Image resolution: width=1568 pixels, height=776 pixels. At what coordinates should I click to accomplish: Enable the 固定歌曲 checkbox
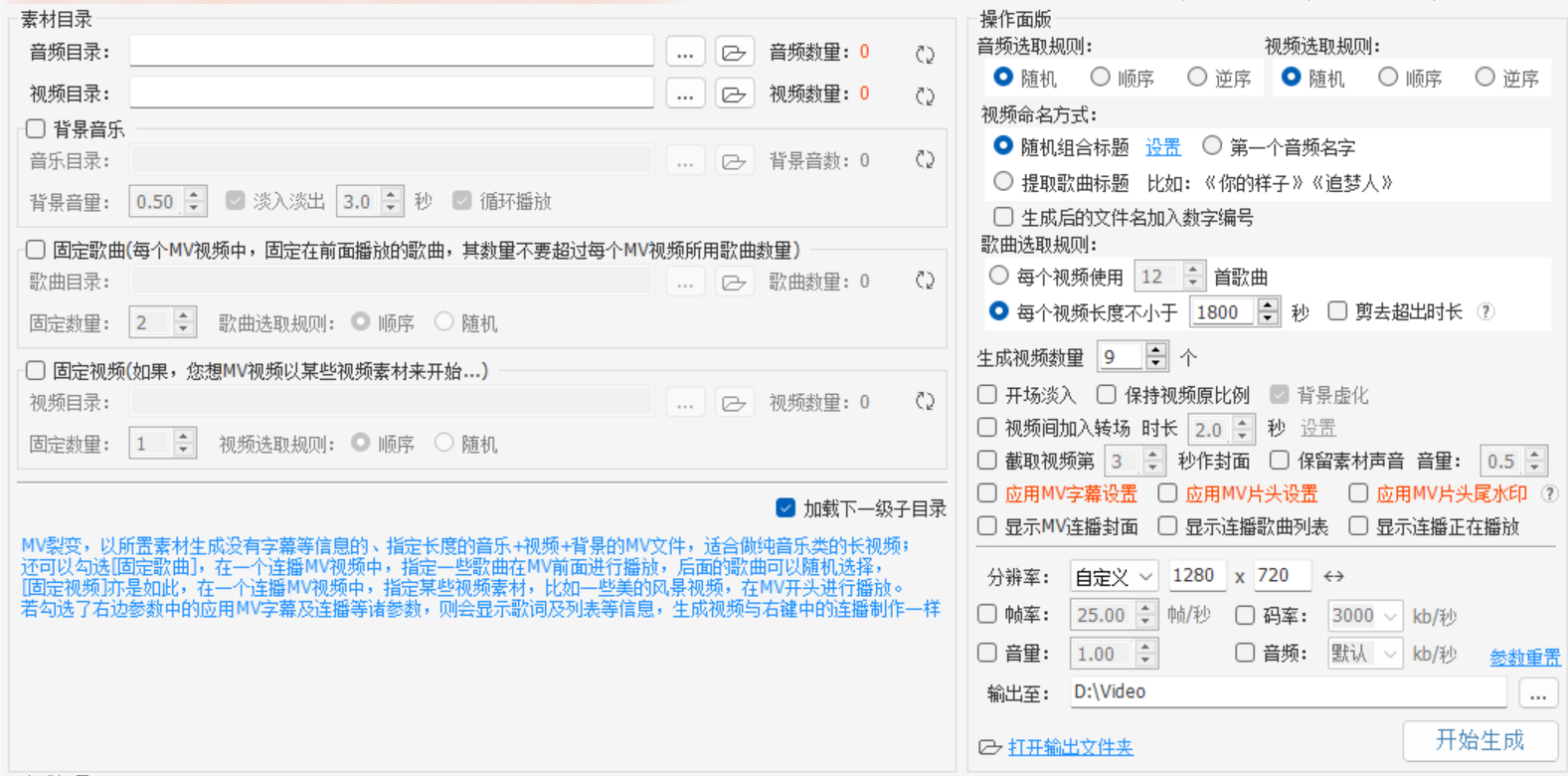point(36,250)
